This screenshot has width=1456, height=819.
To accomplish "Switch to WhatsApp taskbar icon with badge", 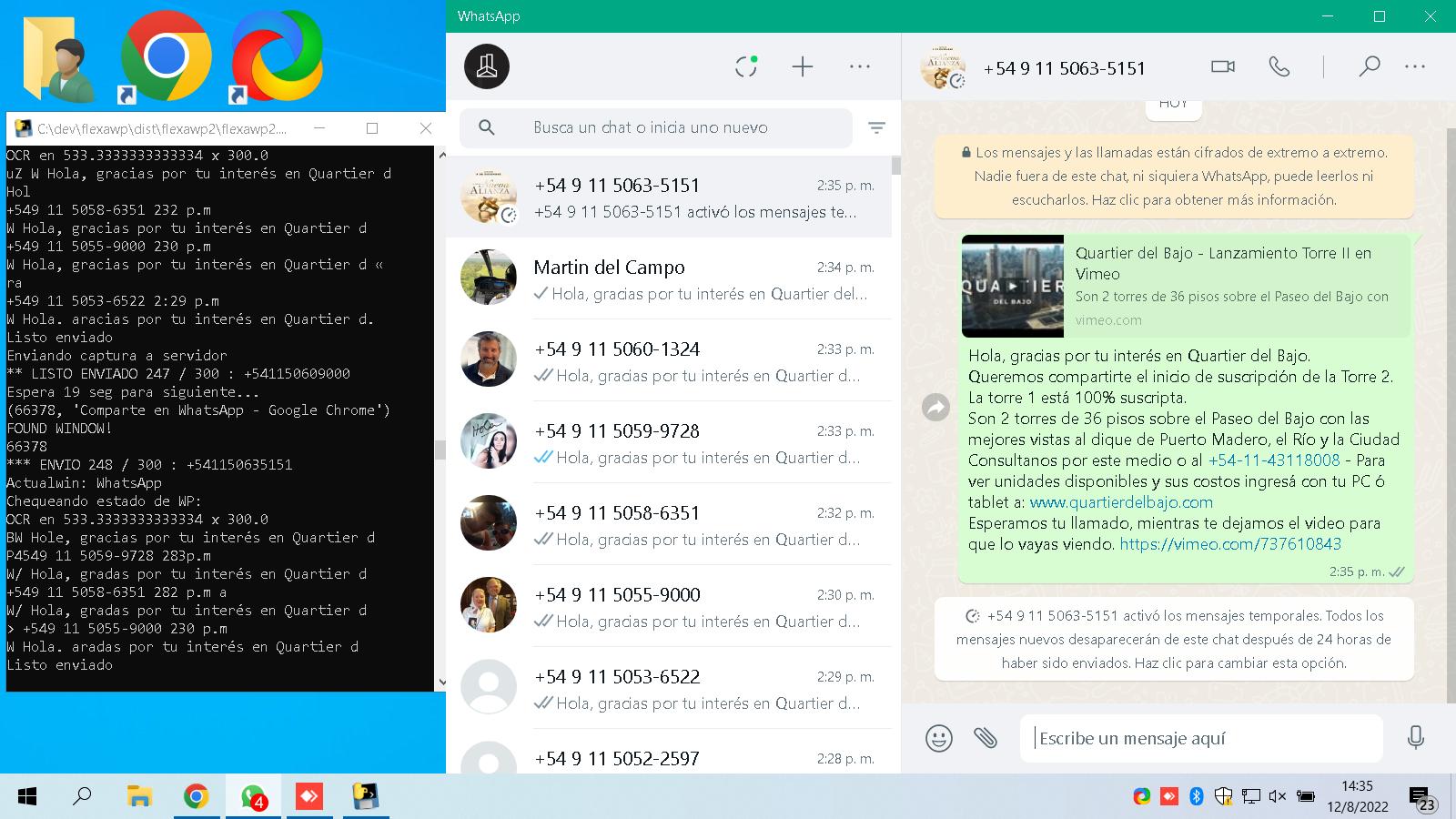I will click(253, 797).
